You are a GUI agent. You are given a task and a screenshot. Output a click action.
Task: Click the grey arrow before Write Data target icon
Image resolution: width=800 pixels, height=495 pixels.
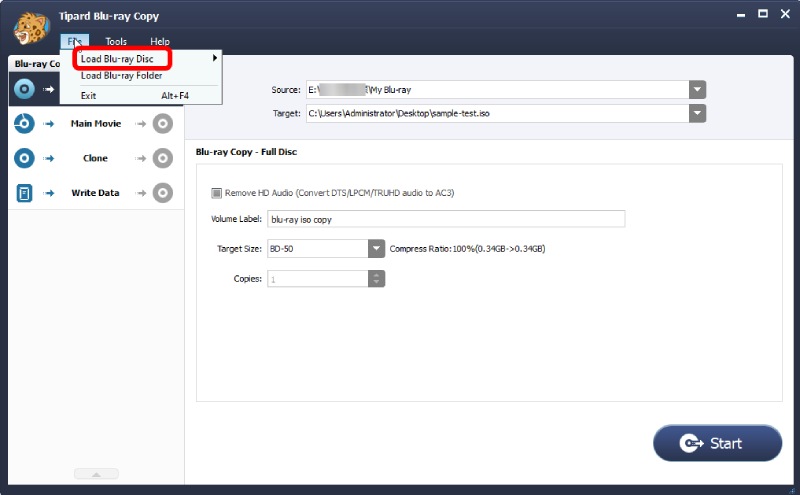[141, 193]
